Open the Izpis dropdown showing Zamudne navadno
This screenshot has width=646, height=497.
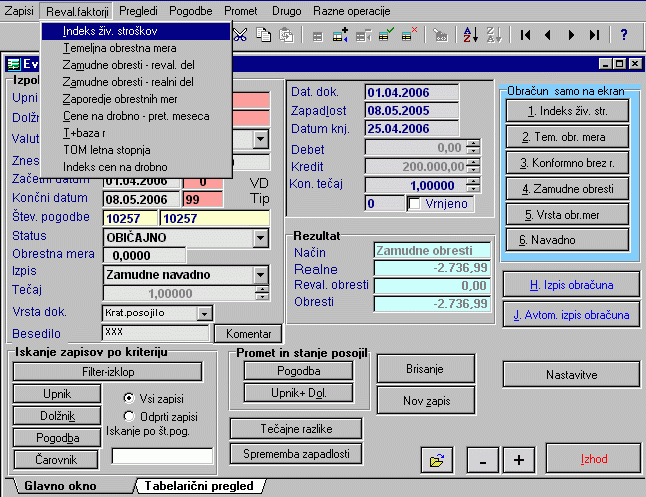[x=260, y=274]
